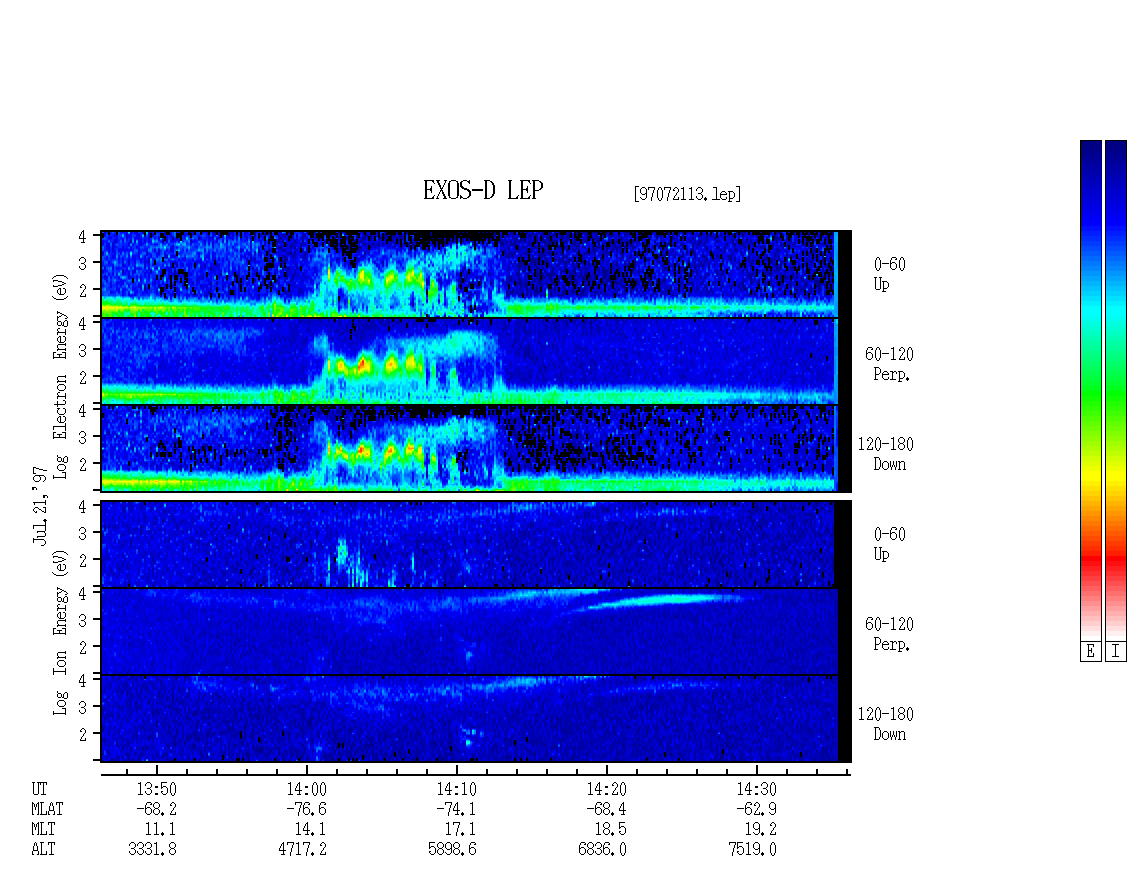1130x875 pixels.
Task: Click the 14:30 UT time label
Action: (756, 789)
